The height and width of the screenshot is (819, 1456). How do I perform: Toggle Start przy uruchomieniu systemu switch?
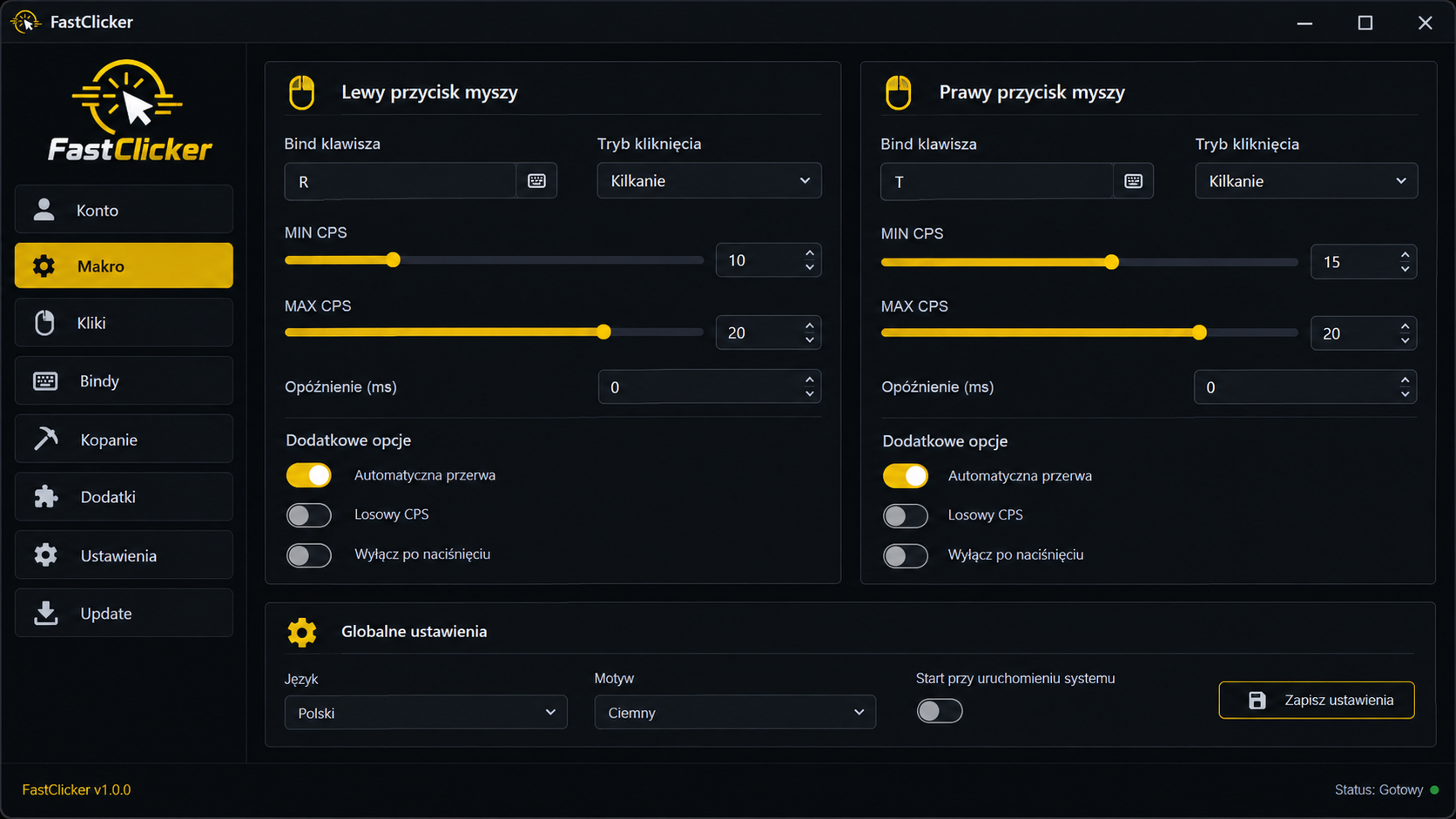[940, 711]
